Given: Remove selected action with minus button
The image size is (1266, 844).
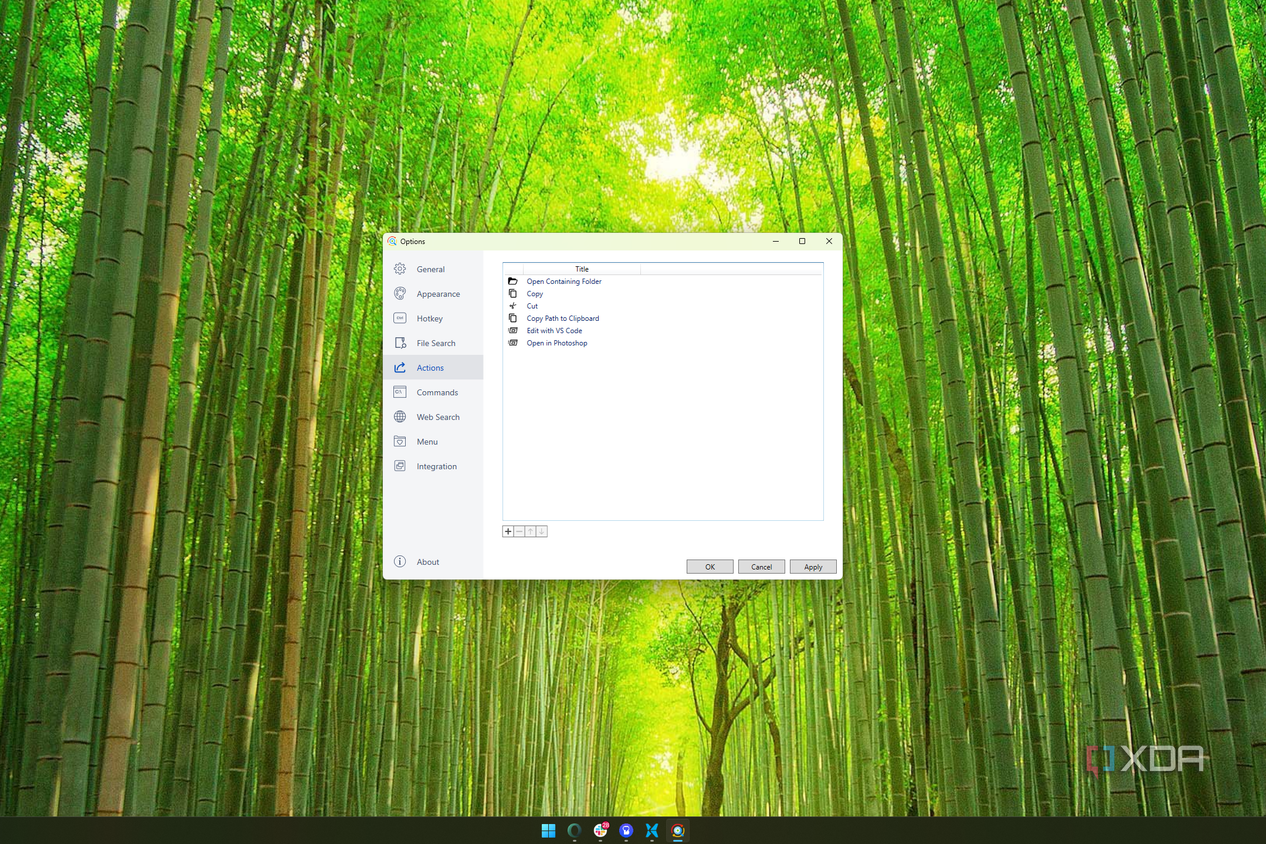Looking at the screenshot, I should (x=519, y=531).
